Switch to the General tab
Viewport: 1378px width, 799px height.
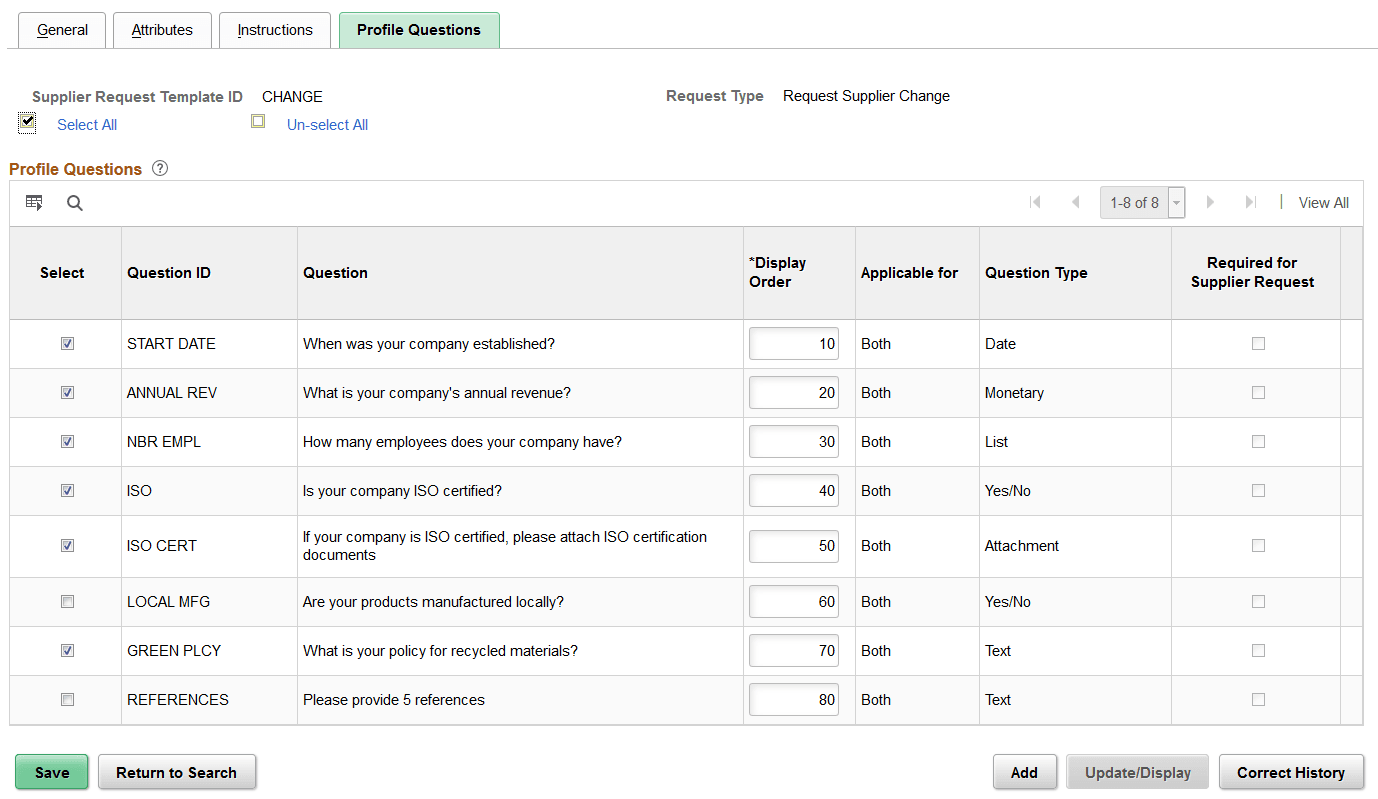point(61,30)
